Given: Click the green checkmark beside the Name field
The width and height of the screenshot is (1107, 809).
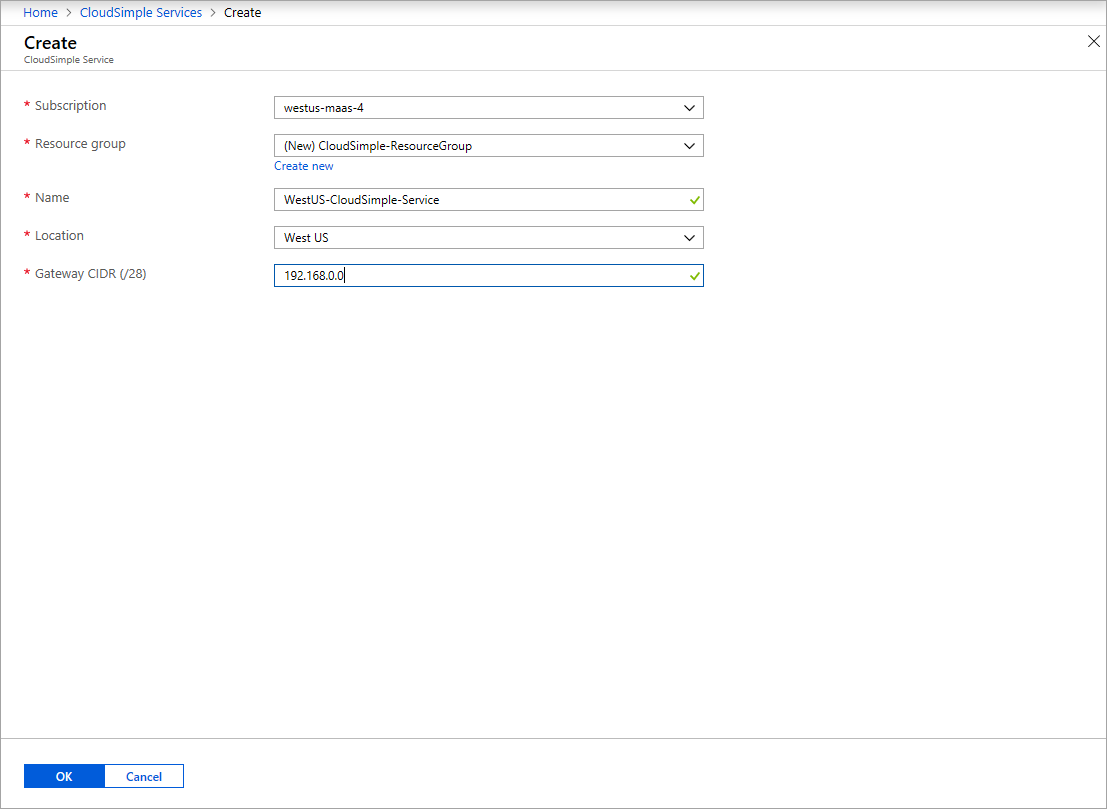Looking at the screenshot, I should point(693,199).
